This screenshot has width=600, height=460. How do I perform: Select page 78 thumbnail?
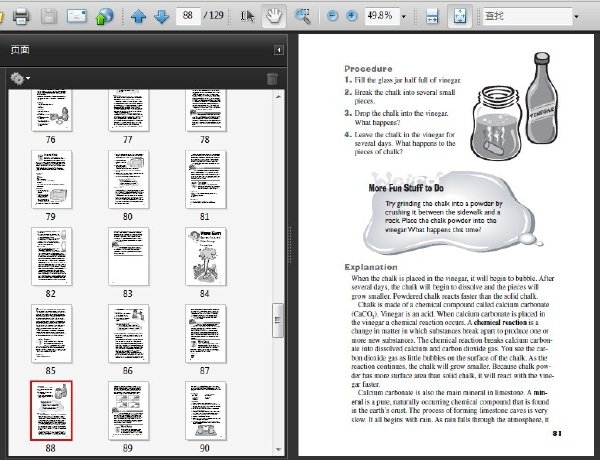[x=205, y=111]
